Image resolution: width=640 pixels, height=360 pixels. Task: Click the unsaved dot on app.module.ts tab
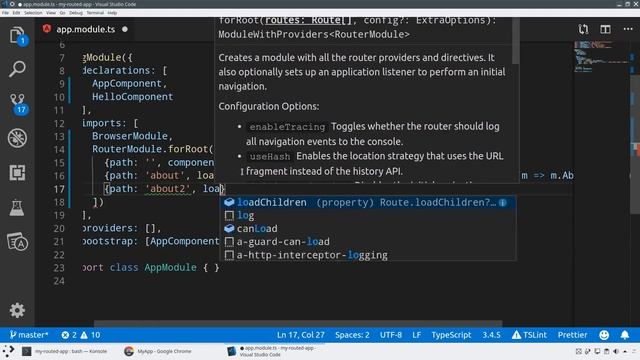tap(125, 29)
